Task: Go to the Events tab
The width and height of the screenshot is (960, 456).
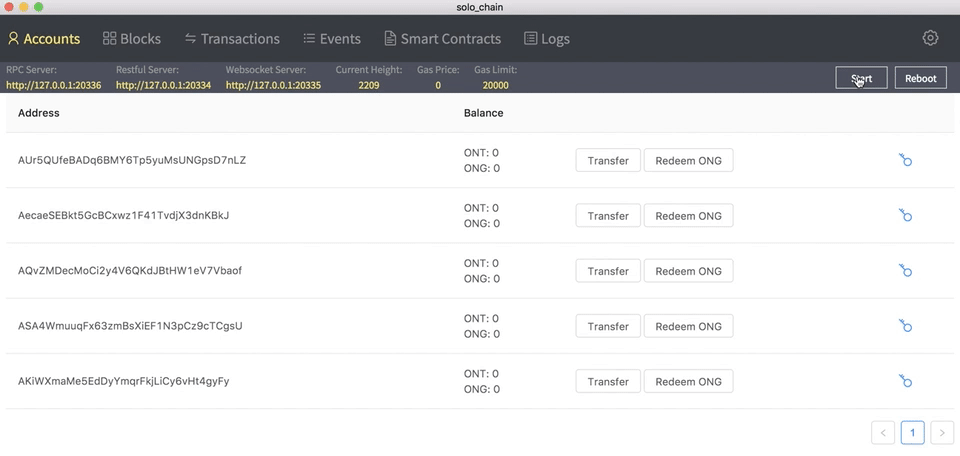Action: tap(332, 39)
